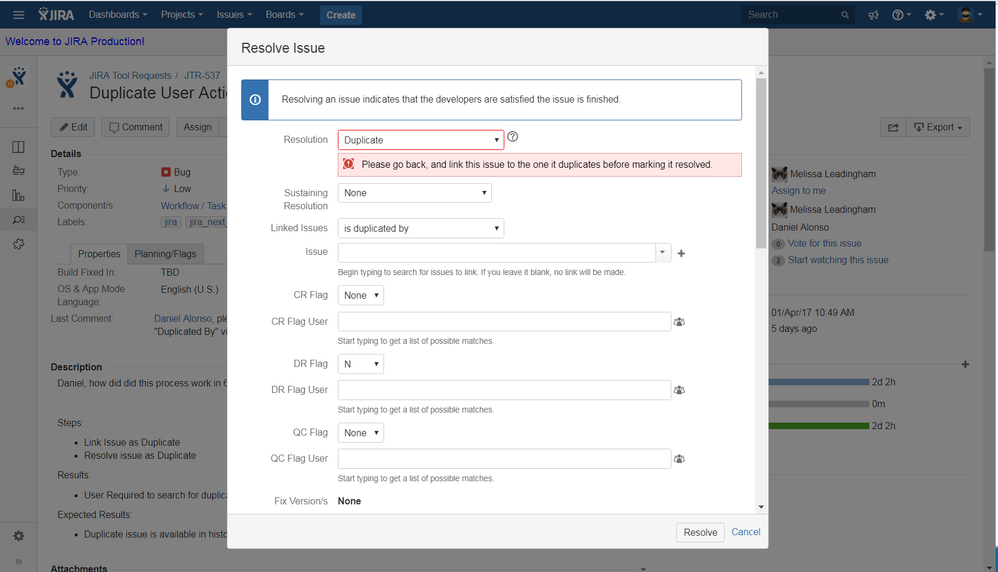The height and width of the screenshot is (572, 998).
Task: Click the plus icon beside Issue field
Action: point(681,253)
